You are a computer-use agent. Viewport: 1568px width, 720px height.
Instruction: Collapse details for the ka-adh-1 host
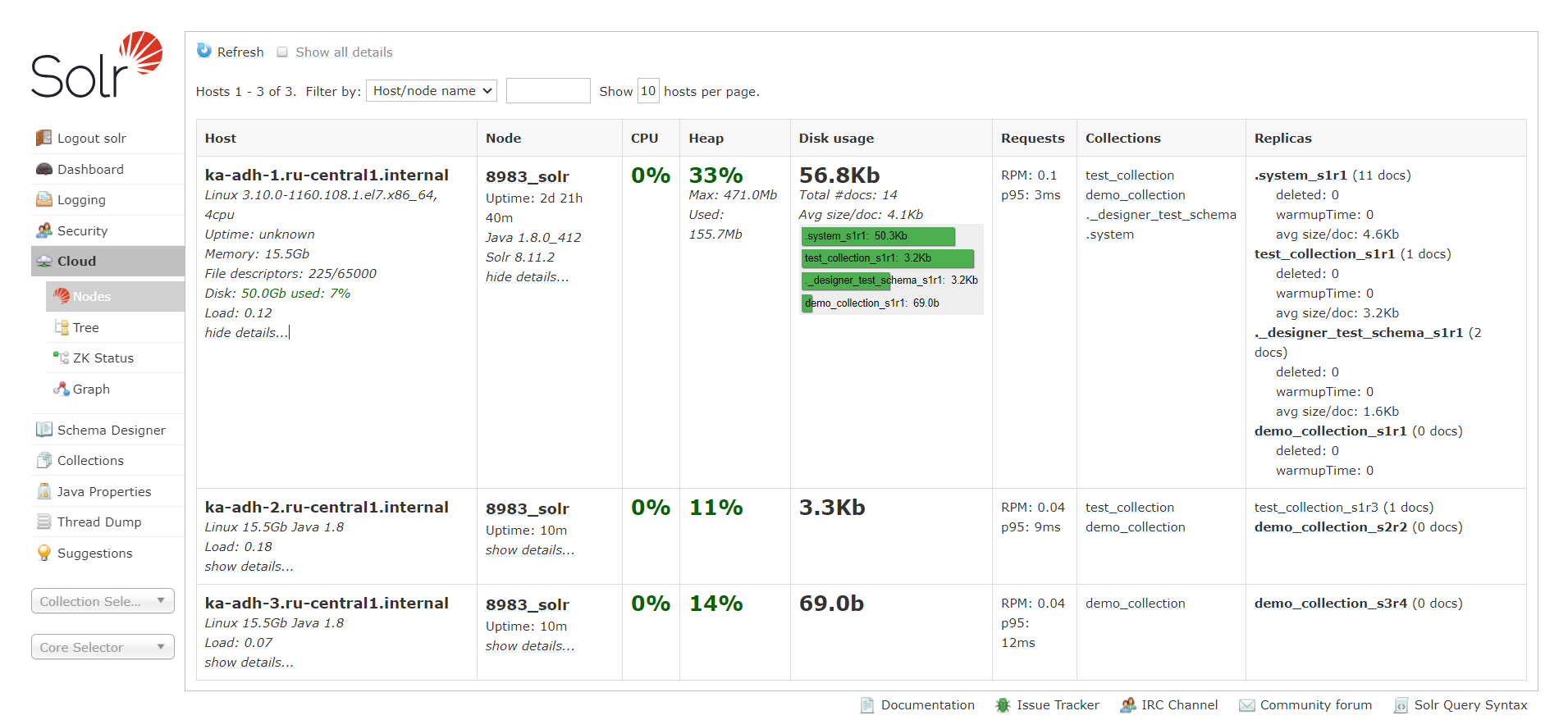246,332
